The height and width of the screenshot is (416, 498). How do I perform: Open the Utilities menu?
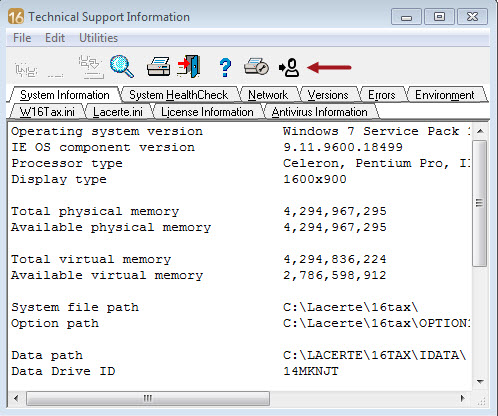(x=98, y=38)
